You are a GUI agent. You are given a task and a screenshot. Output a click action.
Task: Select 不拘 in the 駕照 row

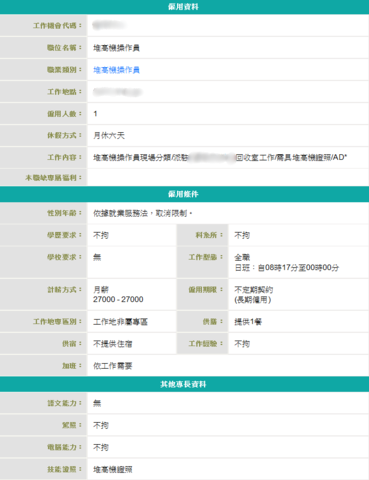(101, 426)
